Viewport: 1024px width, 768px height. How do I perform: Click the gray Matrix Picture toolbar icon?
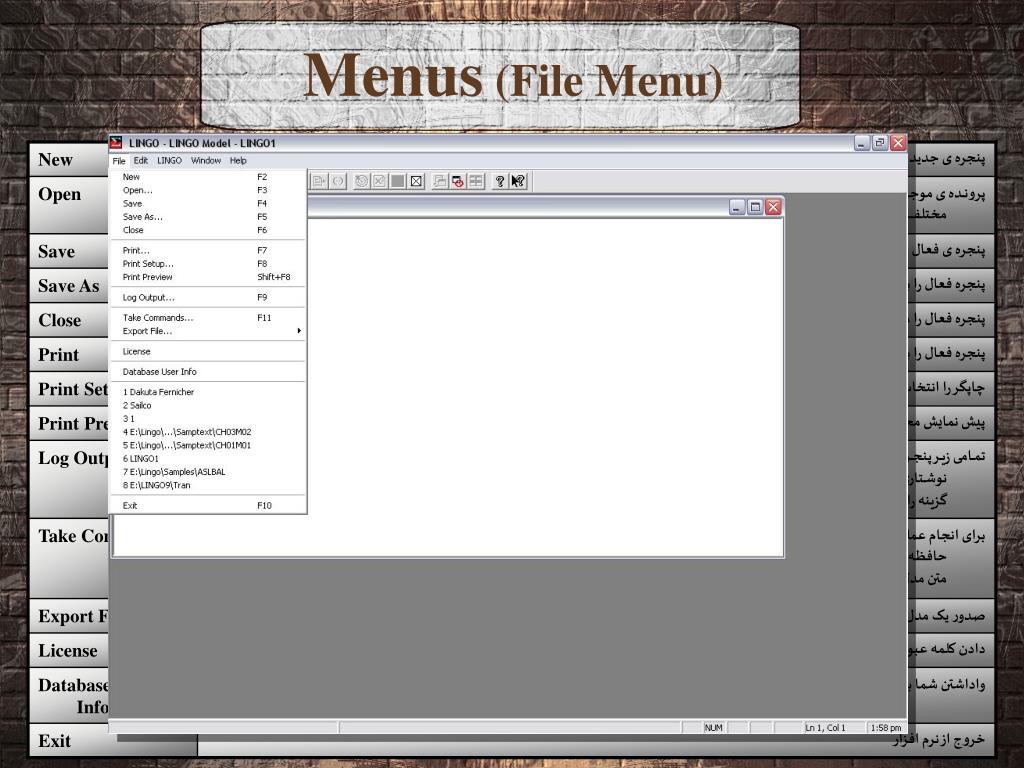point(398,181)
